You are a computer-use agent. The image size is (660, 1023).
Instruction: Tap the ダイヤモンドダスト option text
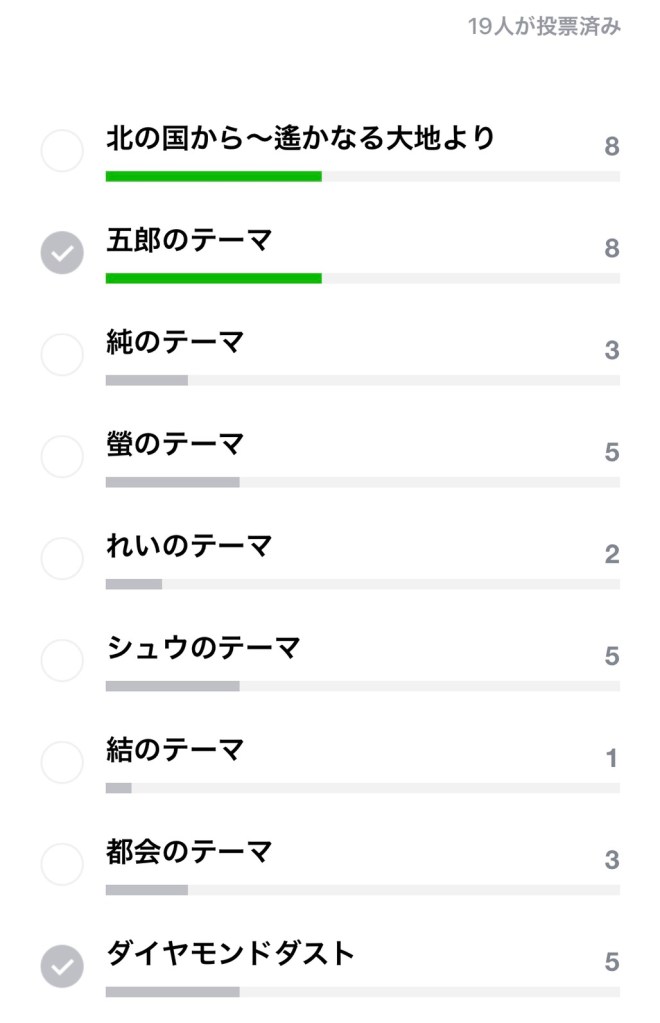coord(230,954)
